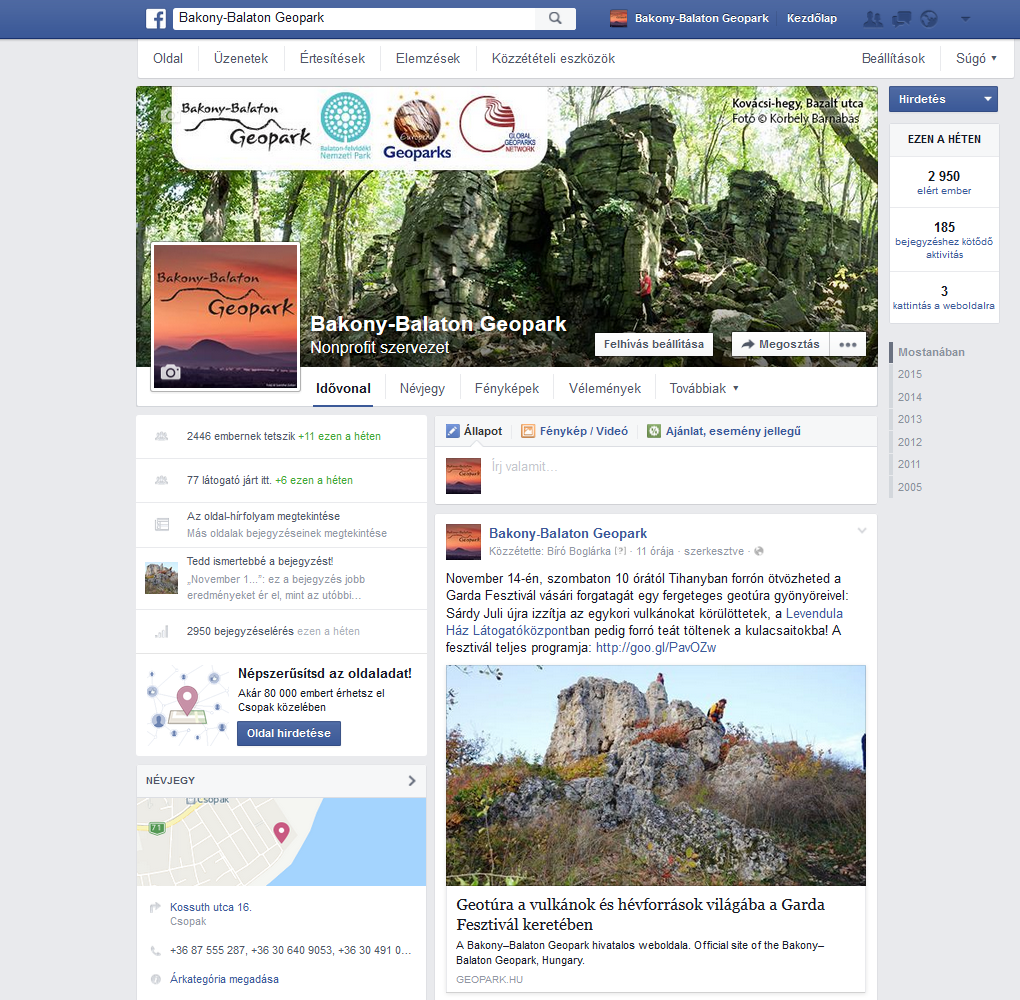The width and height of the screenshot is (1020, 1000).
Task: Open messages icon in top bar
Action: pyautogui.click(x=901, y=19)
